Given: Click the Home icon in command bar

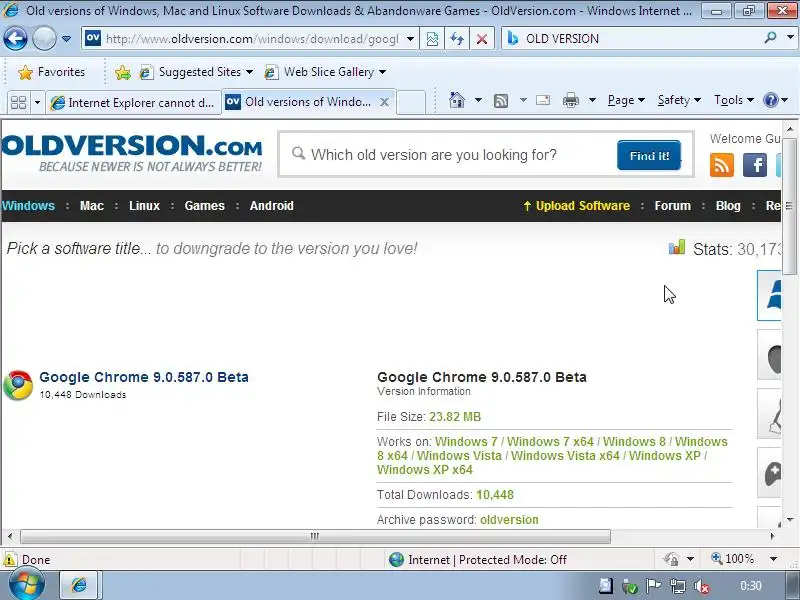Looking at the screenshot, I should [x=457, y=100].
